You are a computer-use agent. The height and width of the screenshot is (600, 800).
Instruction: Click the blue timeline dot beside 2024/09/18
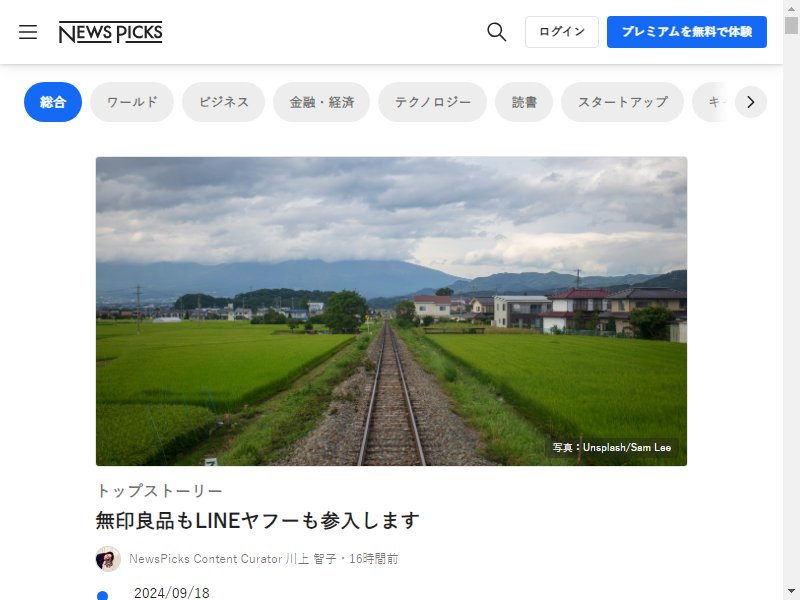tap(103, 595)
